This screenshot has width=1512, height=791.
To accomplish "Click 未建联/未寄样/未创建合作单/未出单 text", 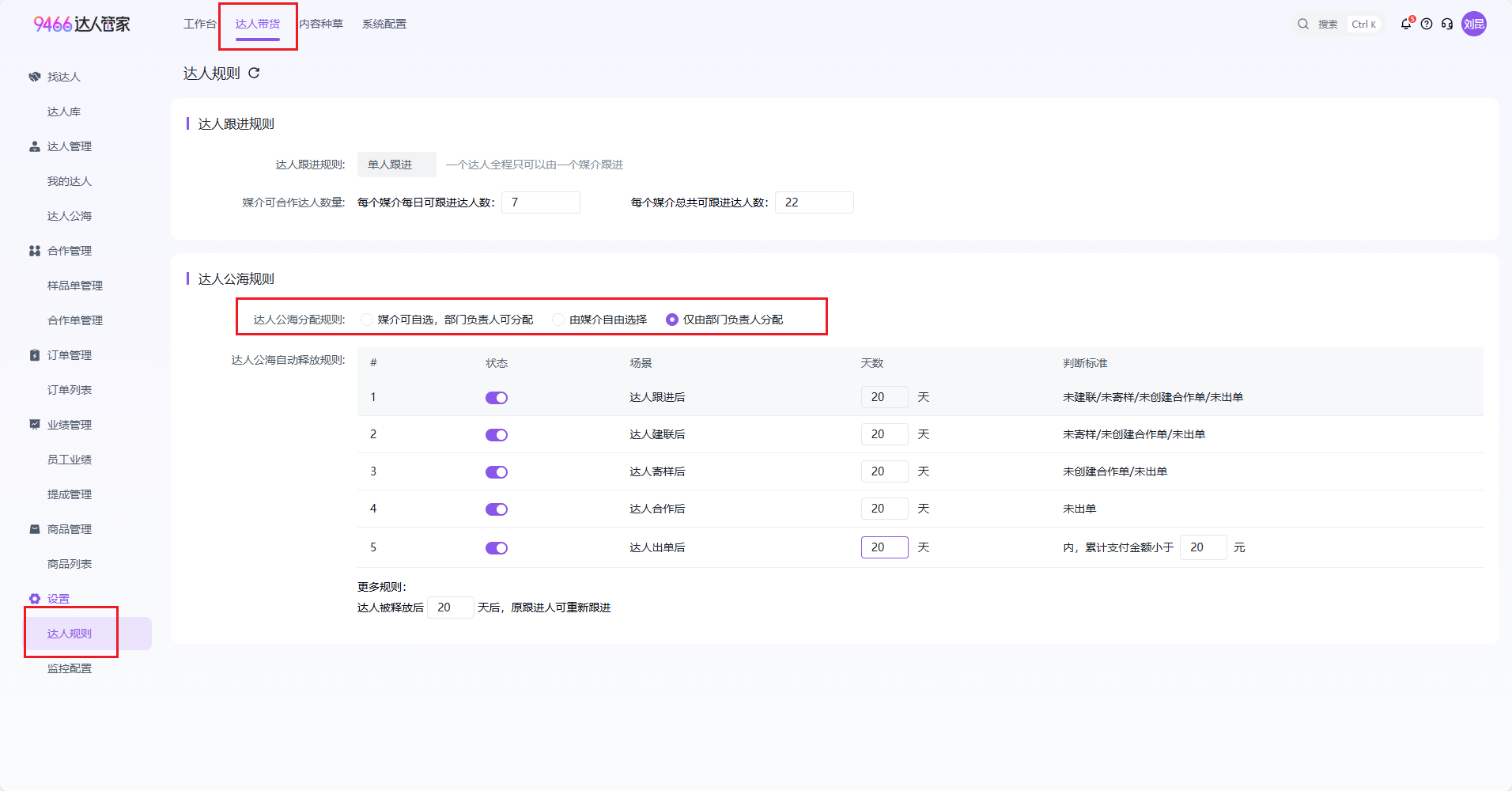I will point(1153,397).
